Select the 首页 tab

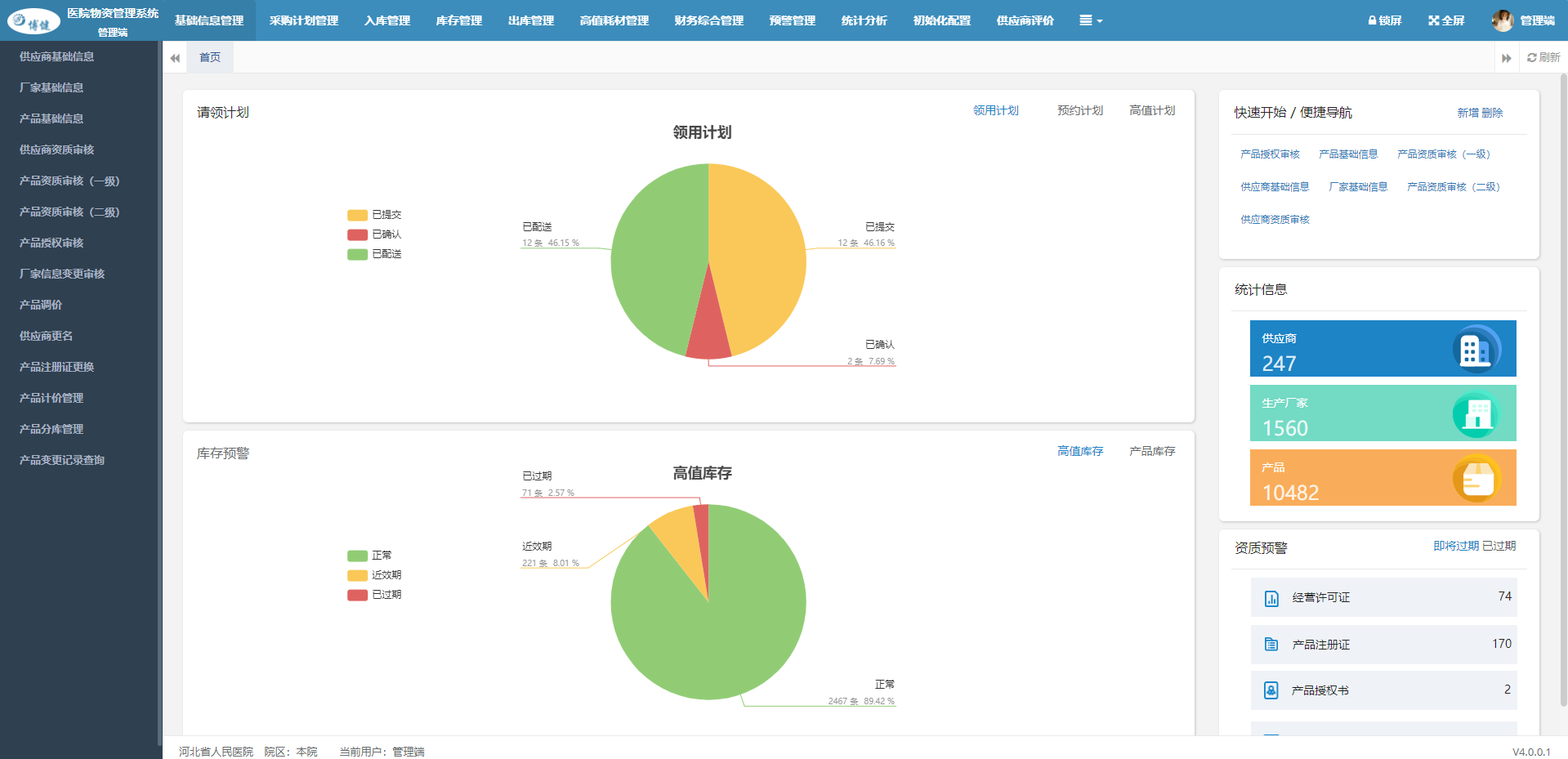[210, 57]
